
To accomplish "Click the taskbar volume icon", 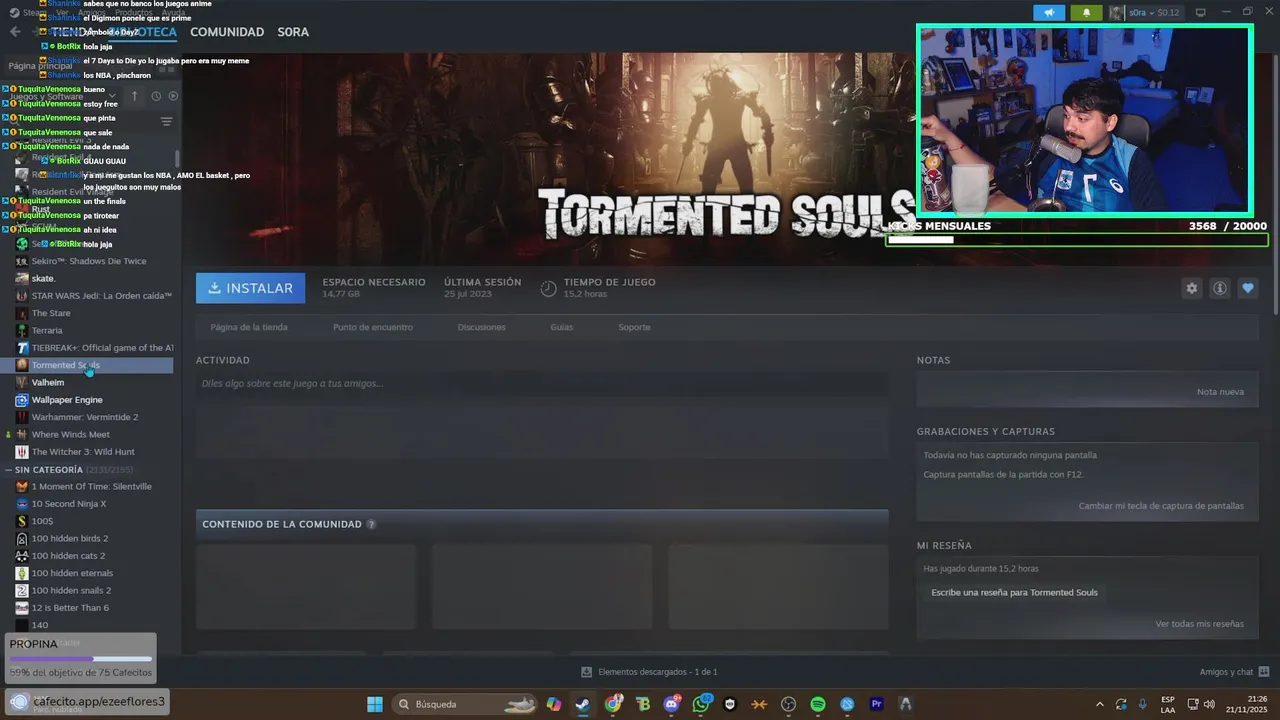I will tap(1209, 704).
